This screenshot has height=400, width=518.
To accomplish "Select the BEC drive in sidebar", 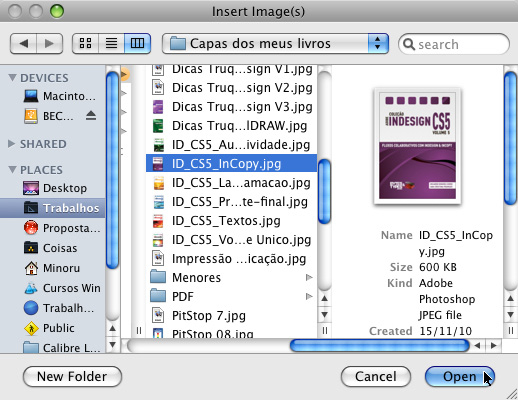I will tap(49, 116).
